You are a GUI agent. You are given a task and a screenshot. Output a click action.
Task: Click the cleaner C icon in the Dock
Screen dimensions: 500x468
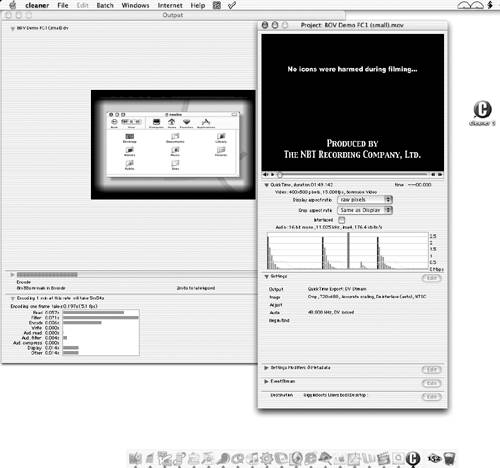coord(413,458)
